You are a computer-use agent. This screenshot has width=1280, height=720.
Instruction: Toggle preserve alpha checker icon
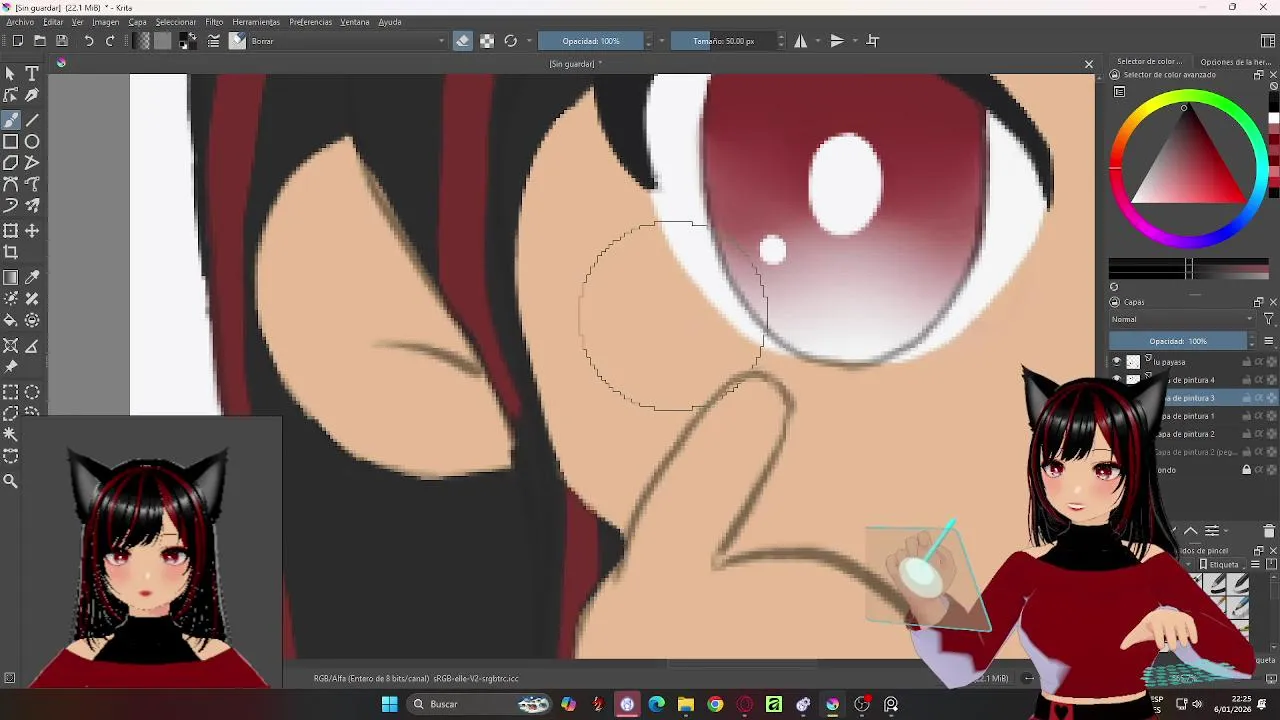click(x=487, y=41)
